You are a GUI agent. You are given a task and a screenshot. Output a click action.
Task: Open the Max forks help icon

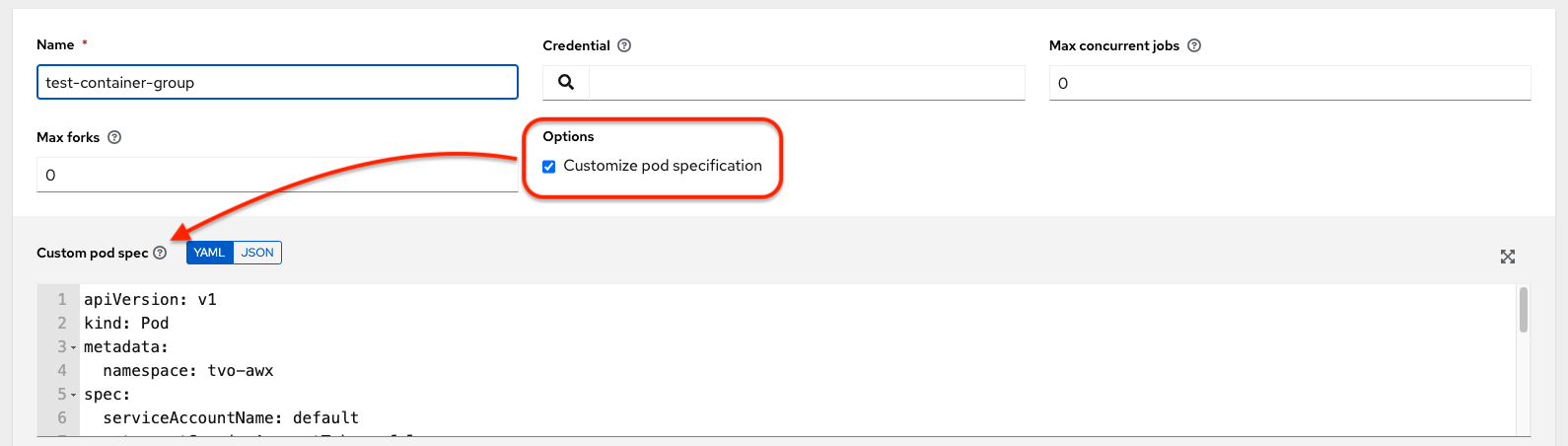114,137
